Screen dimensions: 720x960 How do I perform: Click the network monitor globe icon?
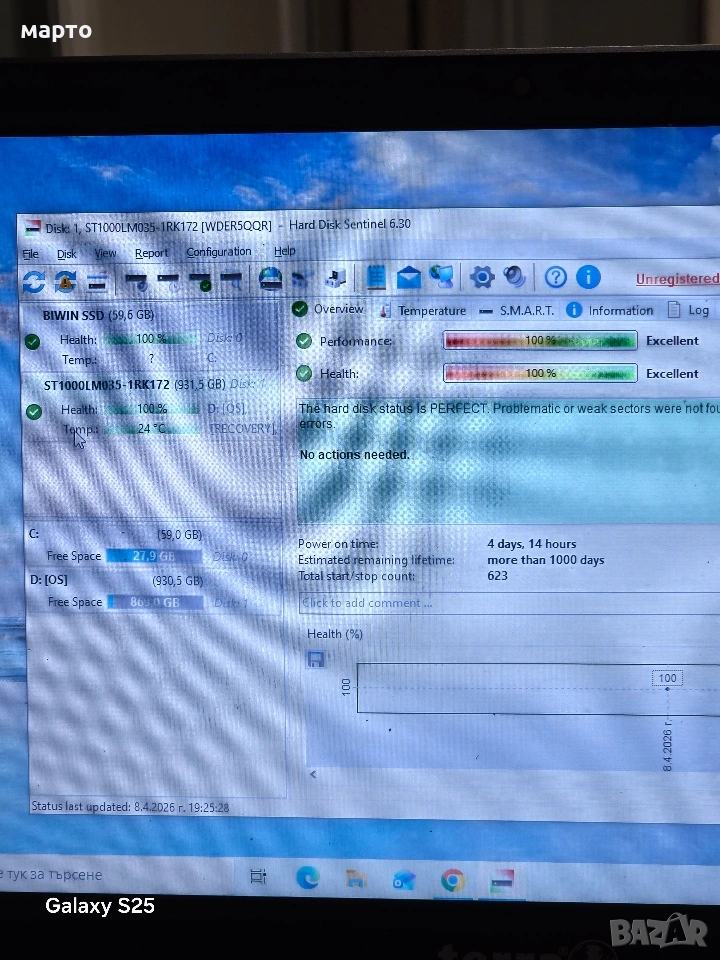[x=441, y=277]
